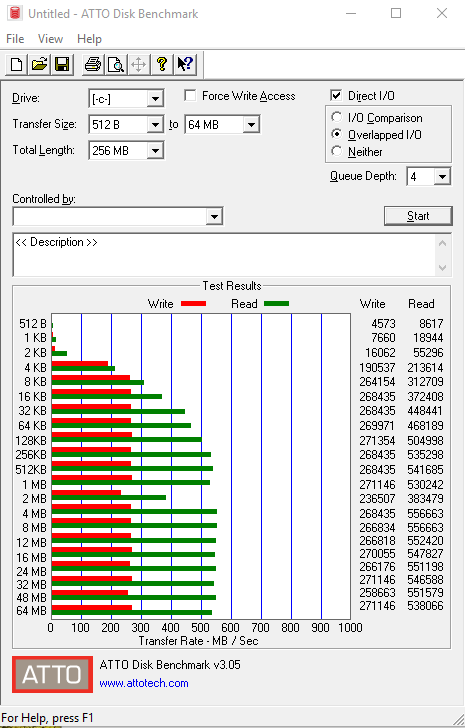Click the New document toolbar icon
Screen dimensions: 465x728
[17, 64]
